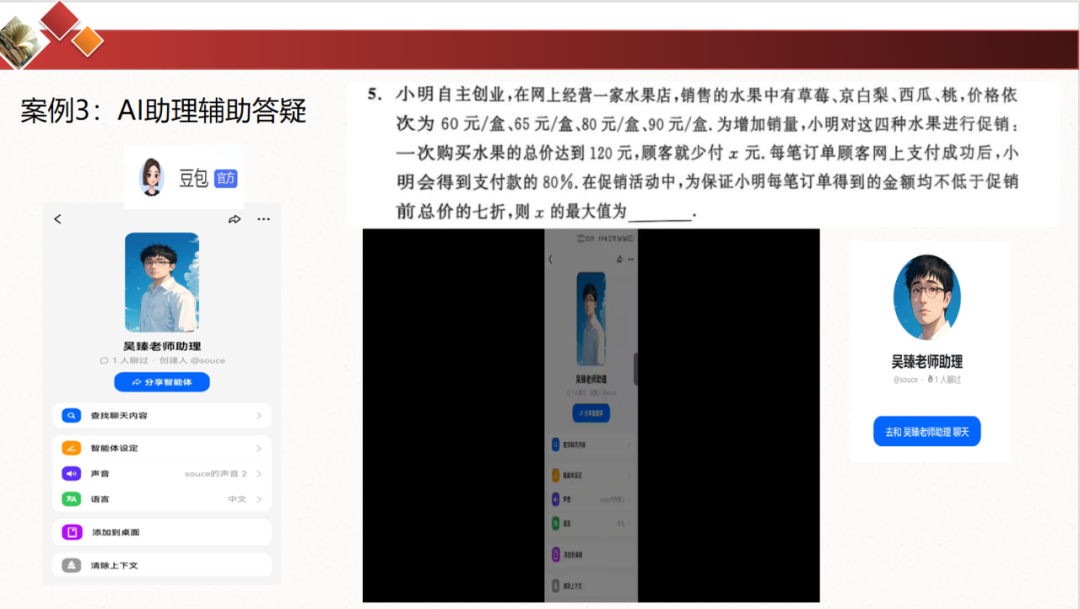Viewport: 1080px width, 609px height.
Task: Expand the 声音 chevron next to souce的声音 2
Action: (x=259, y=473)
